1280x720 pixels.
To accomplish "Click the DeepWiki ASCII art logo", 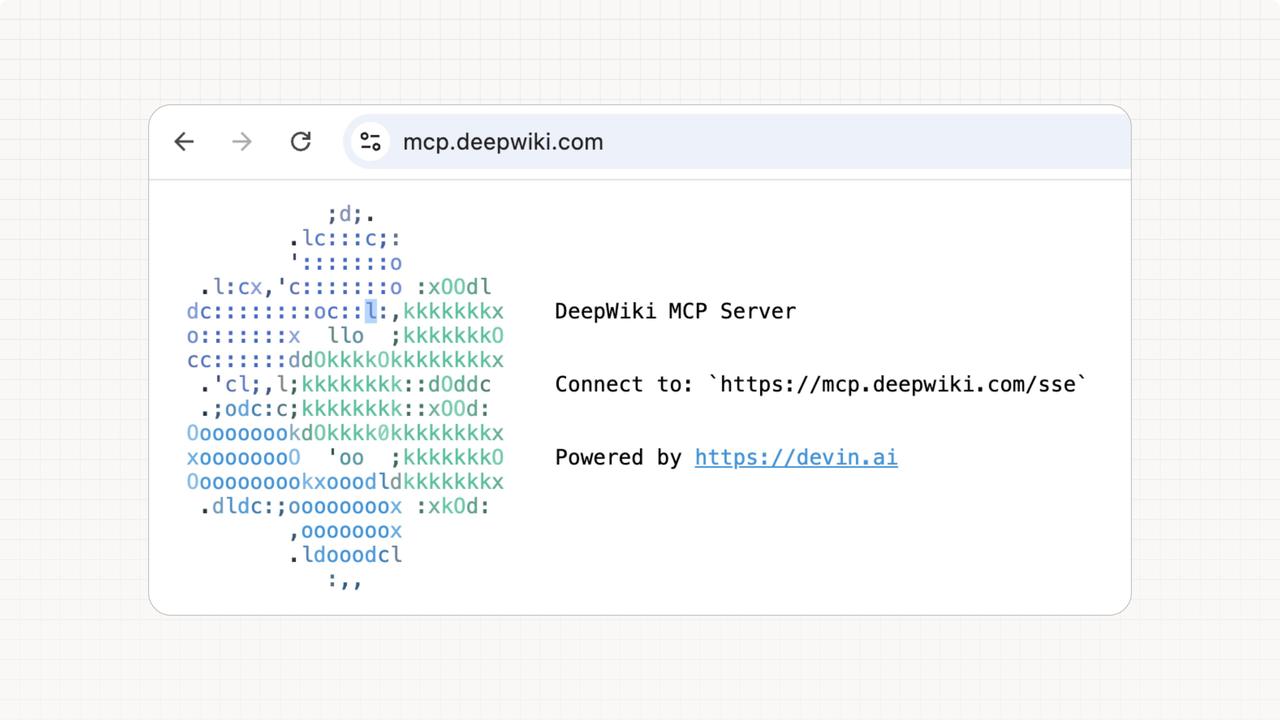I will tap(345, 397).
